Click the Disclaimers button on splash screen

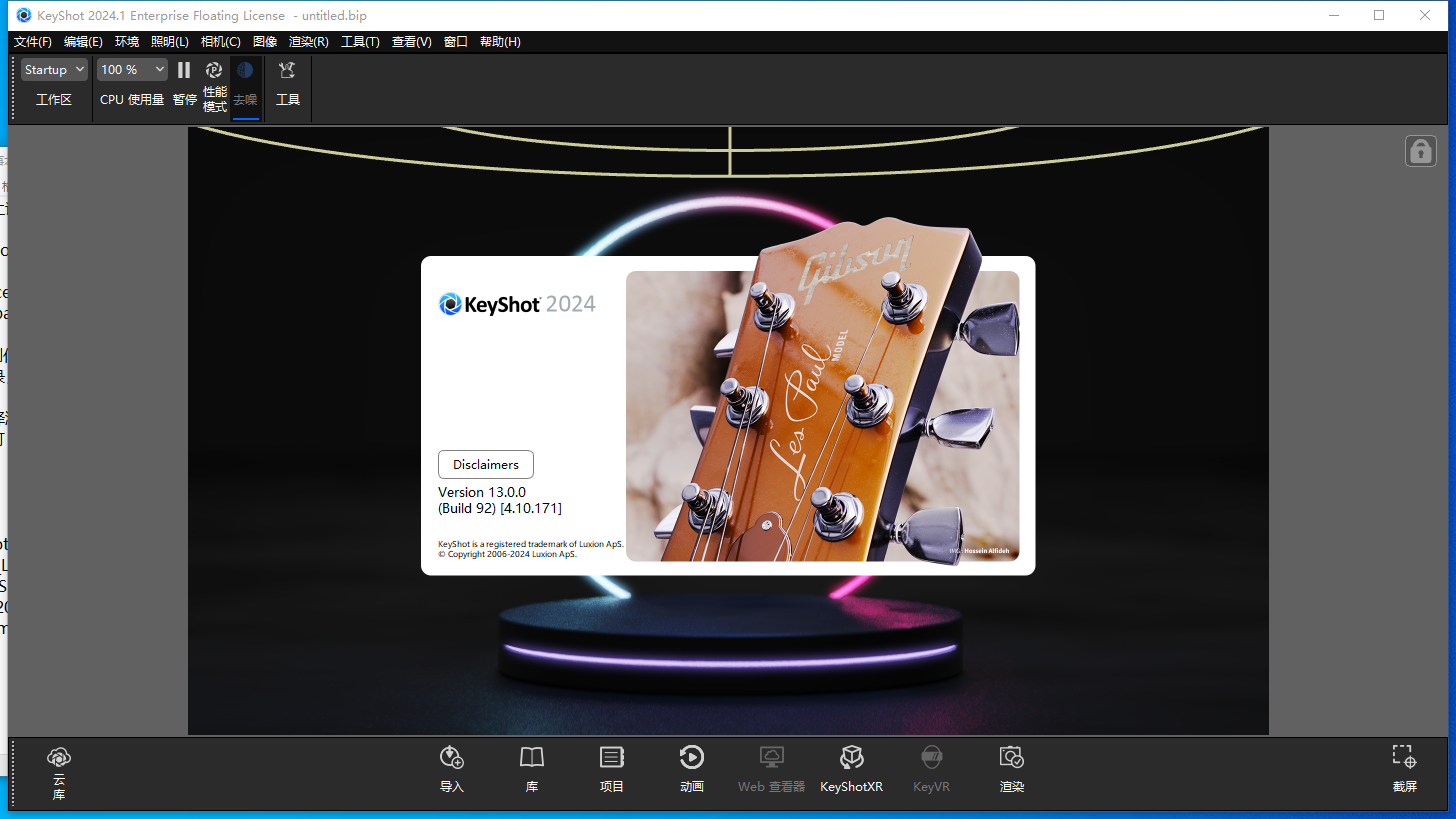(x=485, y=464)
